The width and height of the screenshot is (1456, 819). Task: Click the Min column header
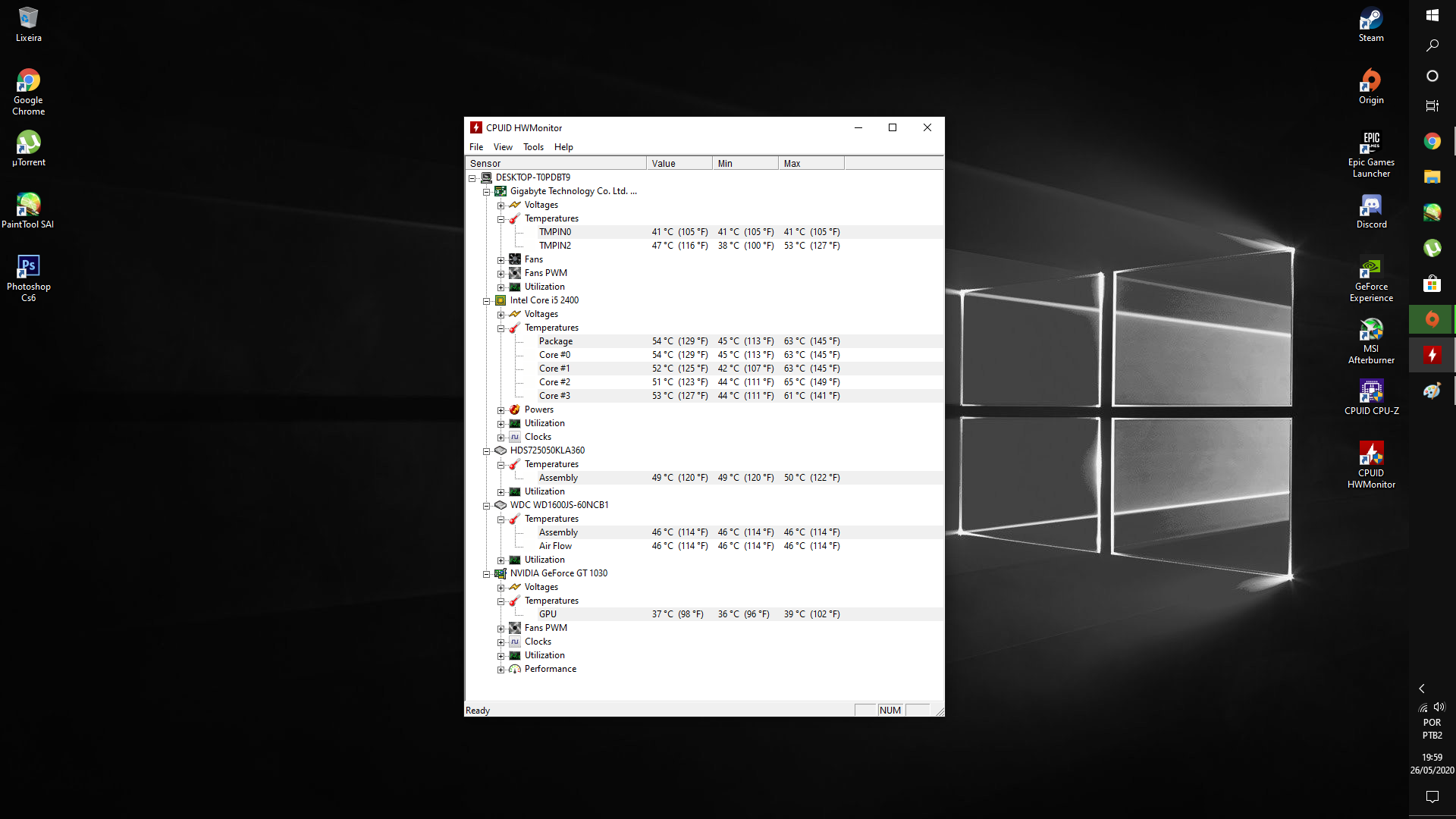click(x=745, y=163)
